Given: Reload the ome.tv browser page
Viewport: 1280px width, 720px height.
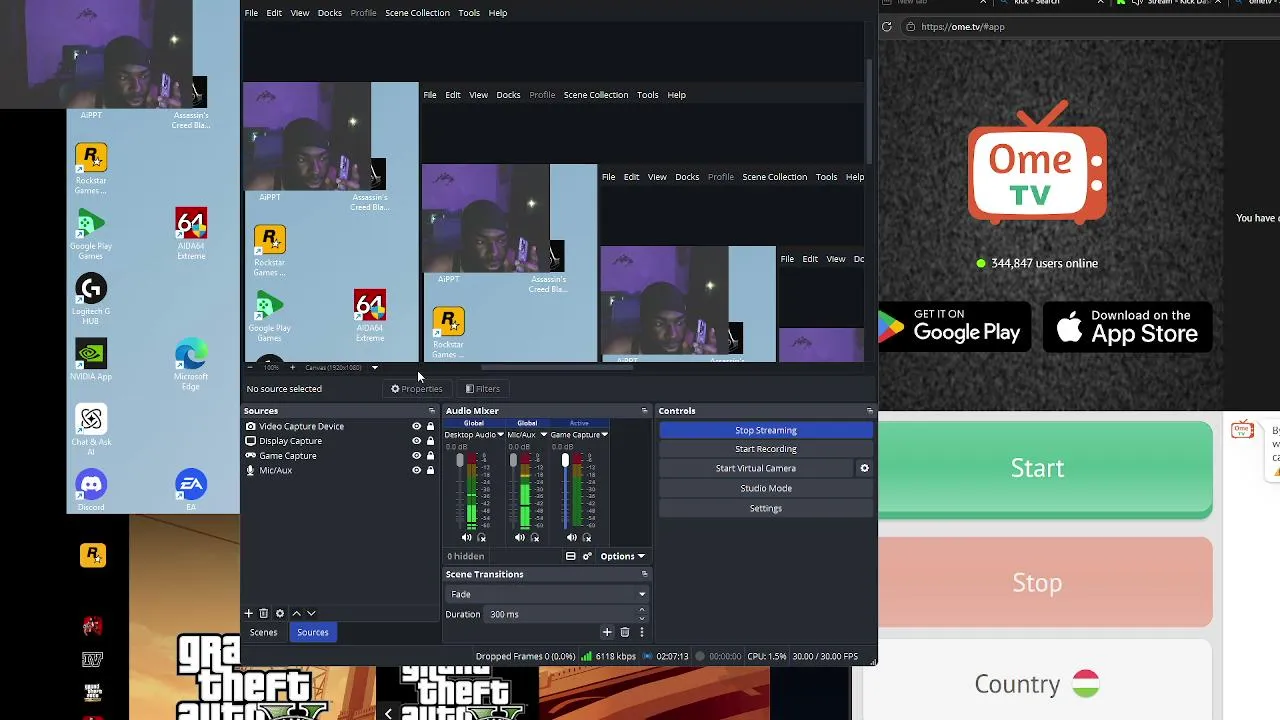Looking at the screenshot, I should click(x=887, y=27).
